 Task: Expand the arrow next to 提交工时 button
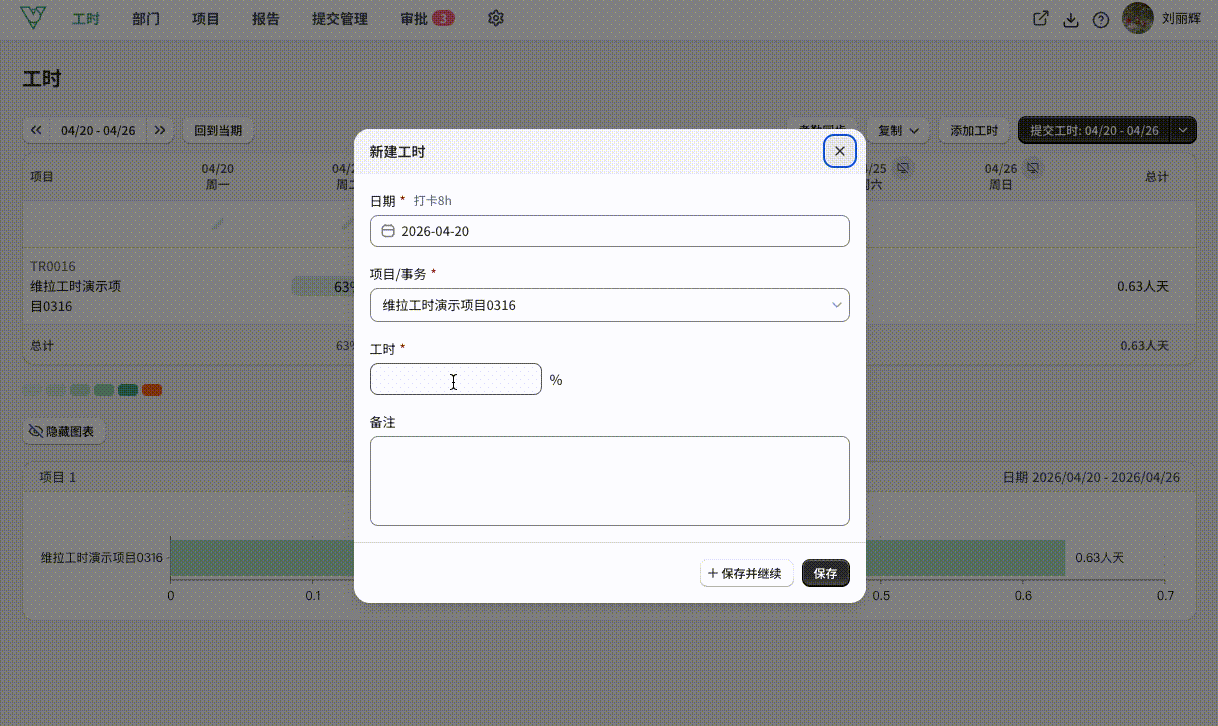(x=1184, y=130)
